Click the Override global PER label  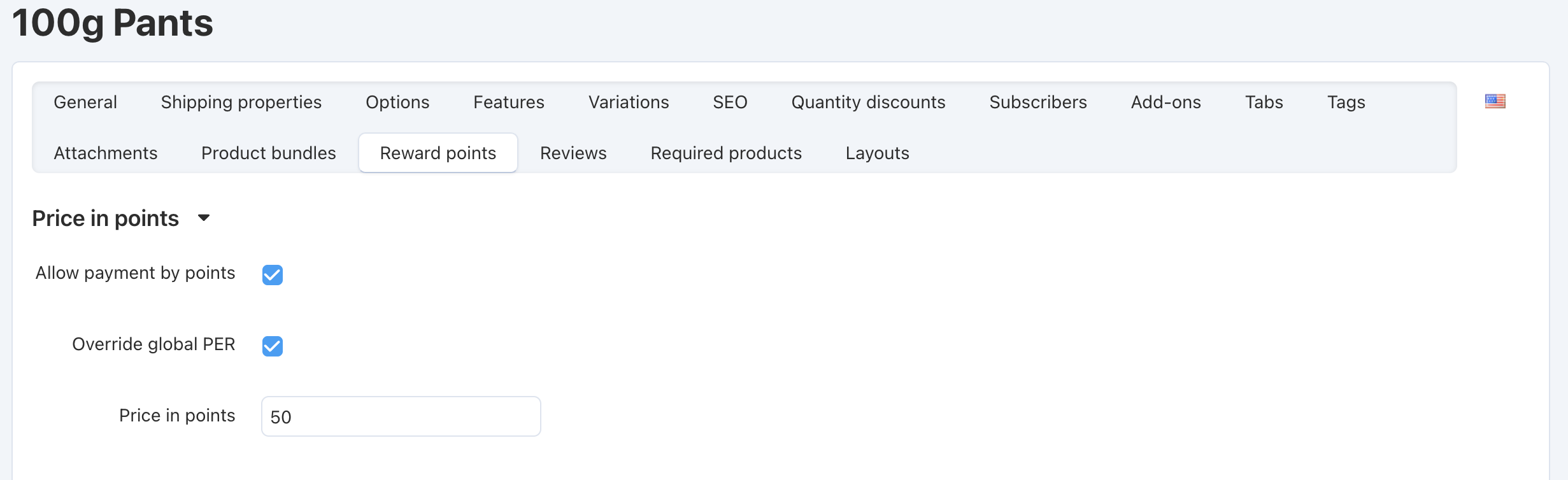pos(153,344)
